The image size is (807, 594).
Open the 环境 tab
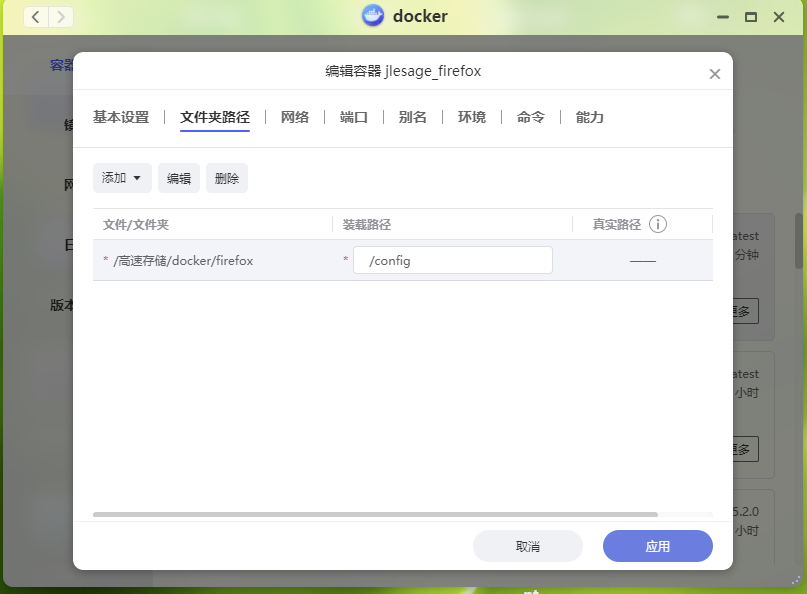(x=472, y=117)
